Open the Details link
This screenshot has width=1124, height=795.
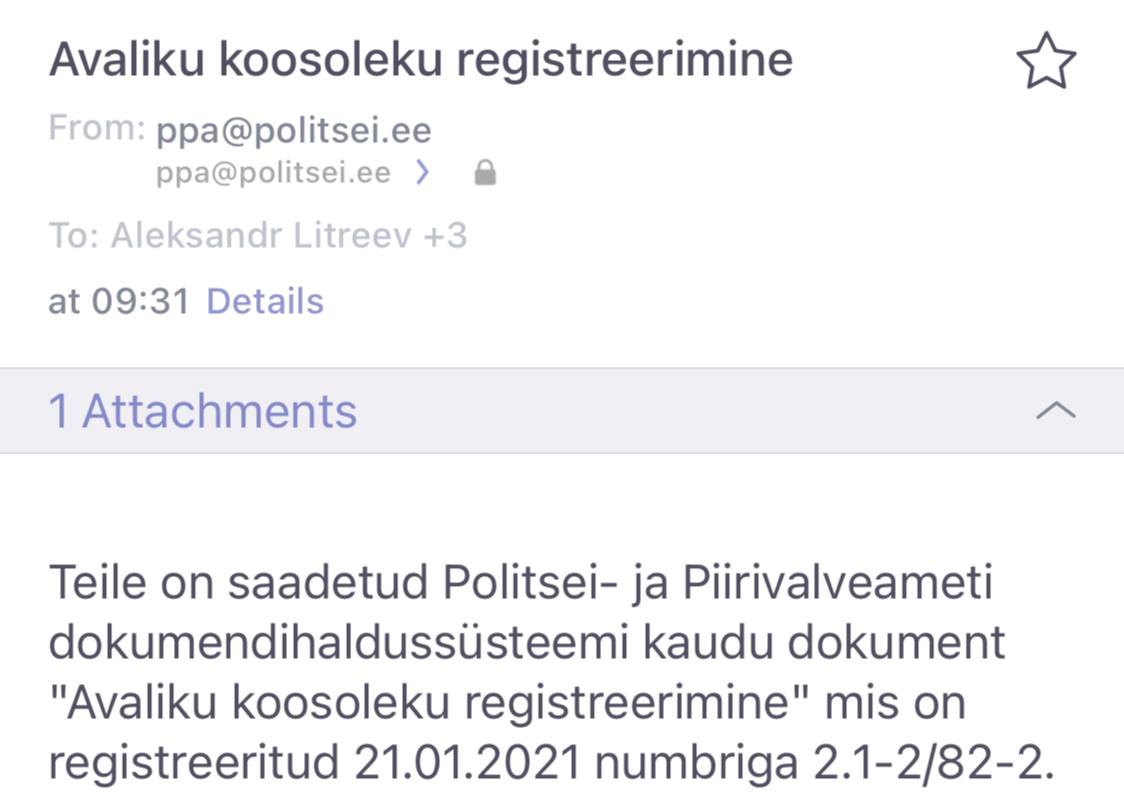(265, 301)
